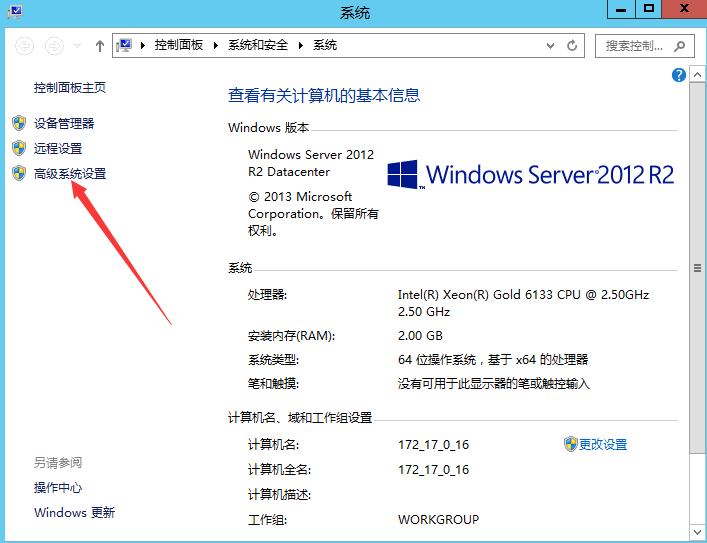707x543 pixels.
Task: Click the scrollbar down arrow
Action: click(697, 531)
